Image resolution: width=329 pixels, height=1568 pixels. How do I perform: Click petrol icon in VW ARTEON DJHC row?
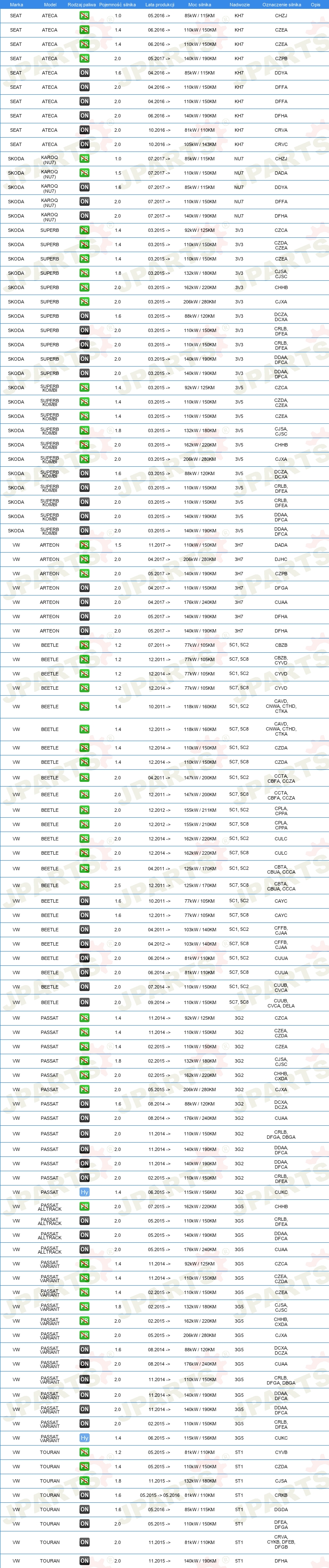click(85, 559)
